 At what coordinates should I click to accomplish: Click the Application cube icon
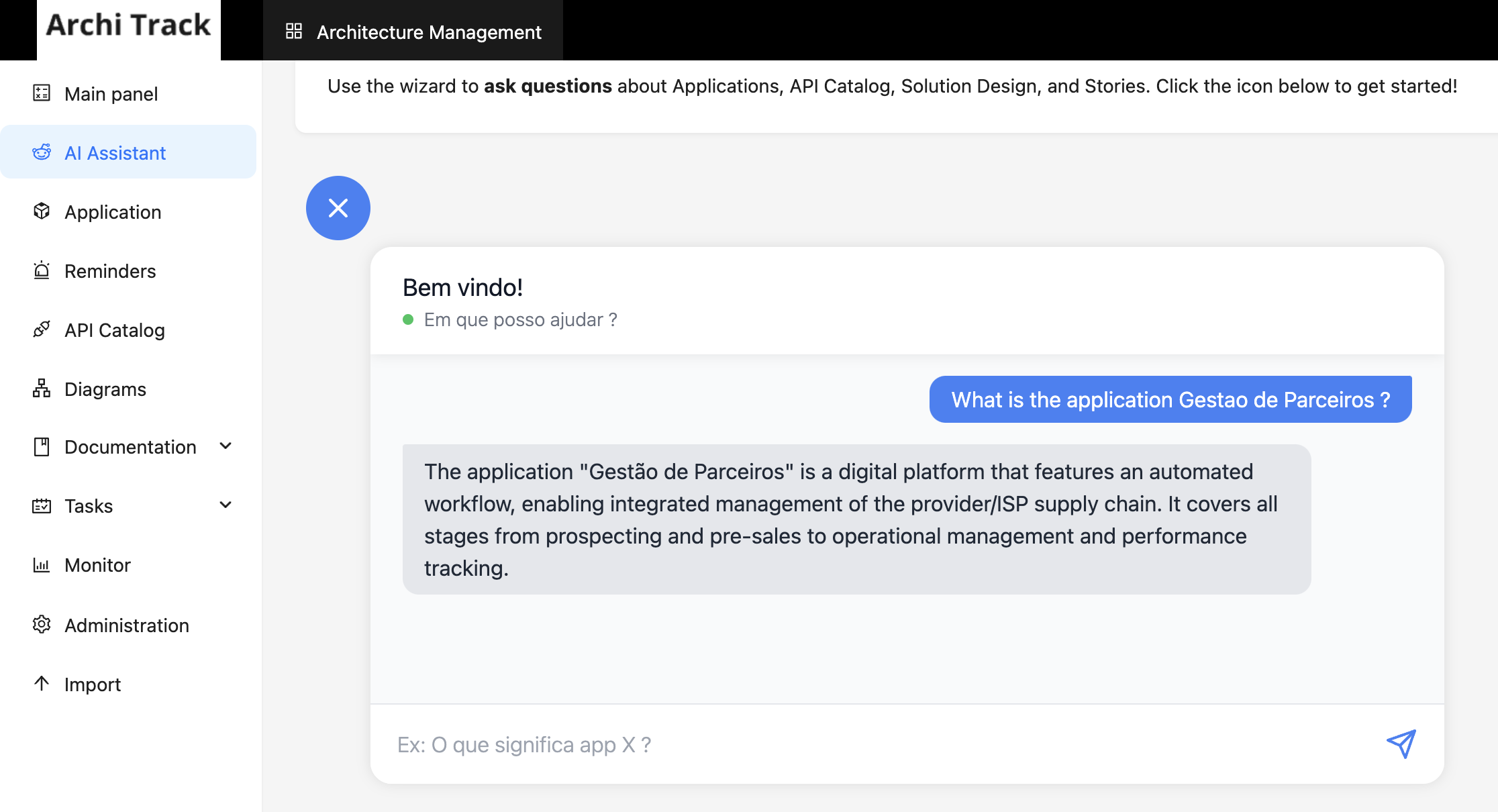point(42,211)
